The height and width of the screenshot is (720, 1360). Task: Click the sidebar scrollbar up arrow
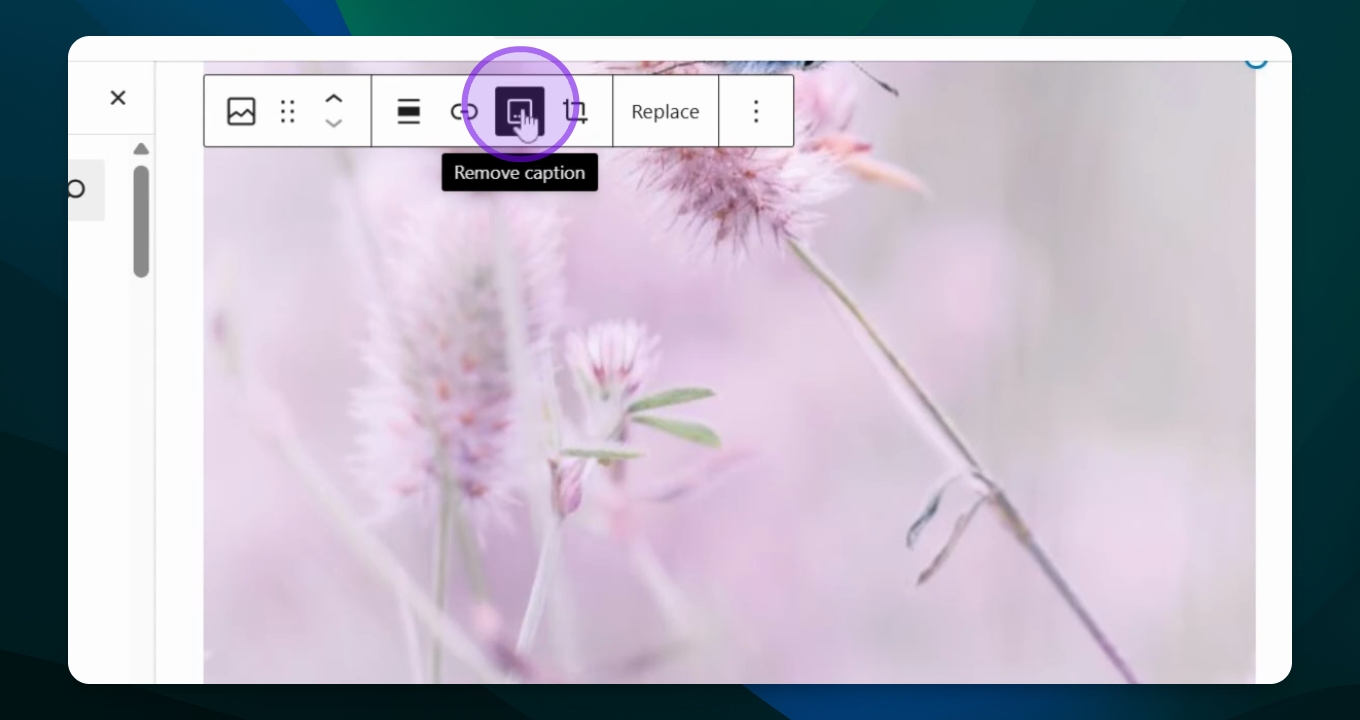tap(141, 149)
